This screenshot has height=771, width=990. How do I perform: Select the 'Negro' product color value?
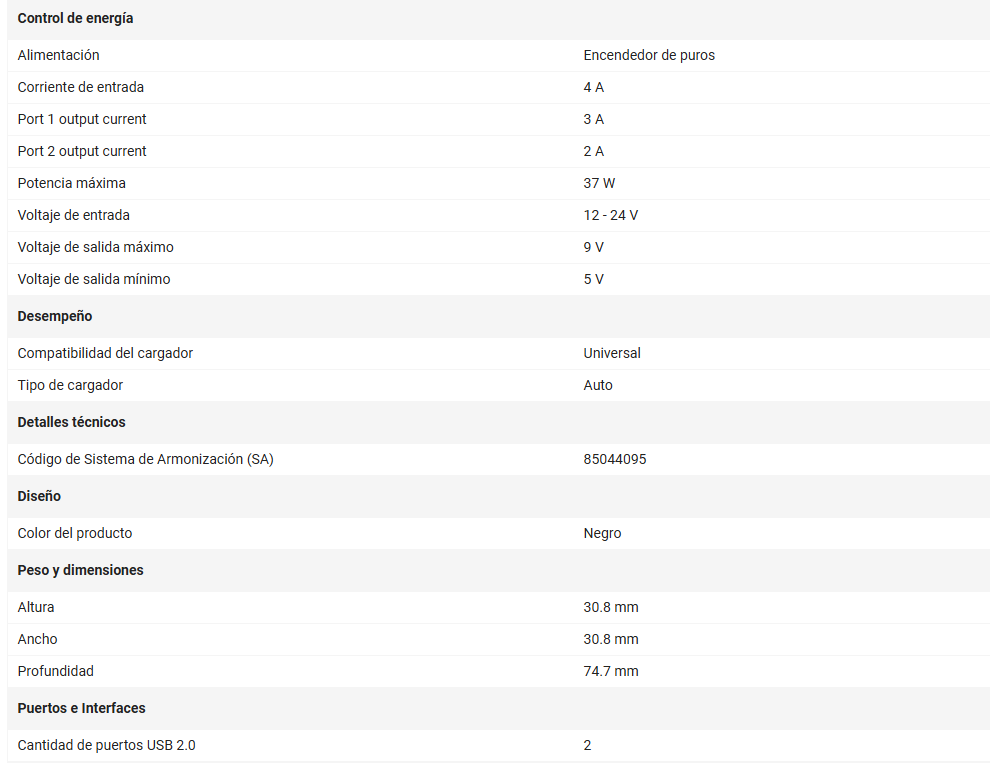602,533
